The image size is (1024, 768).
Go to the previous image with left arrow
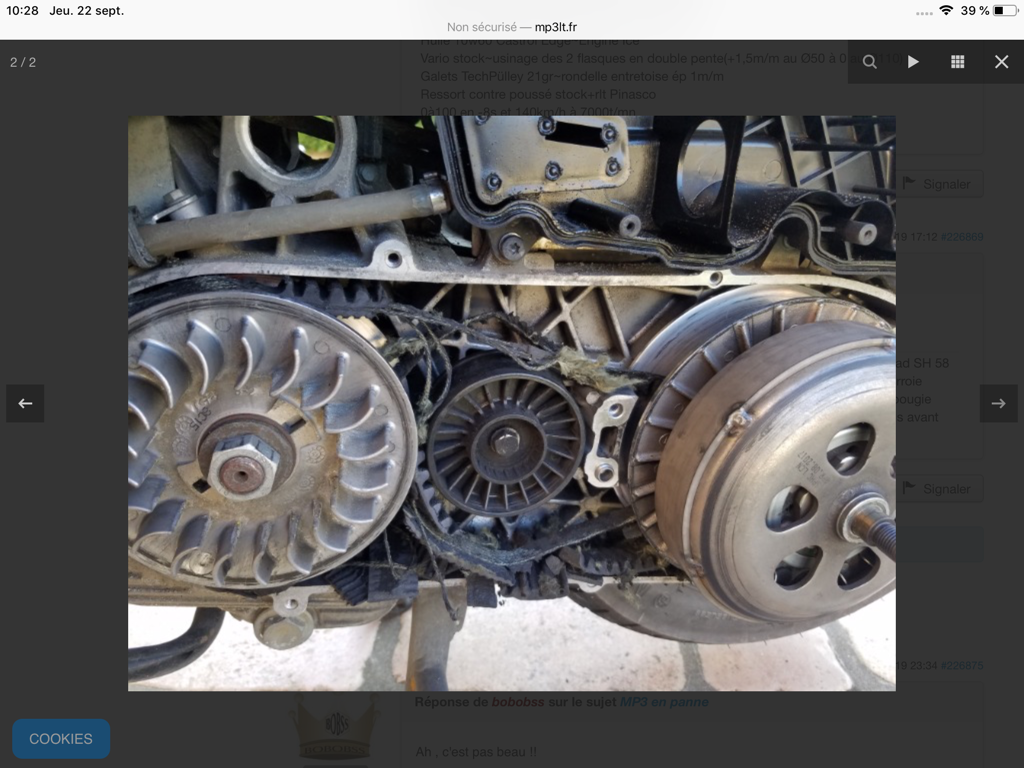point(25,403)
